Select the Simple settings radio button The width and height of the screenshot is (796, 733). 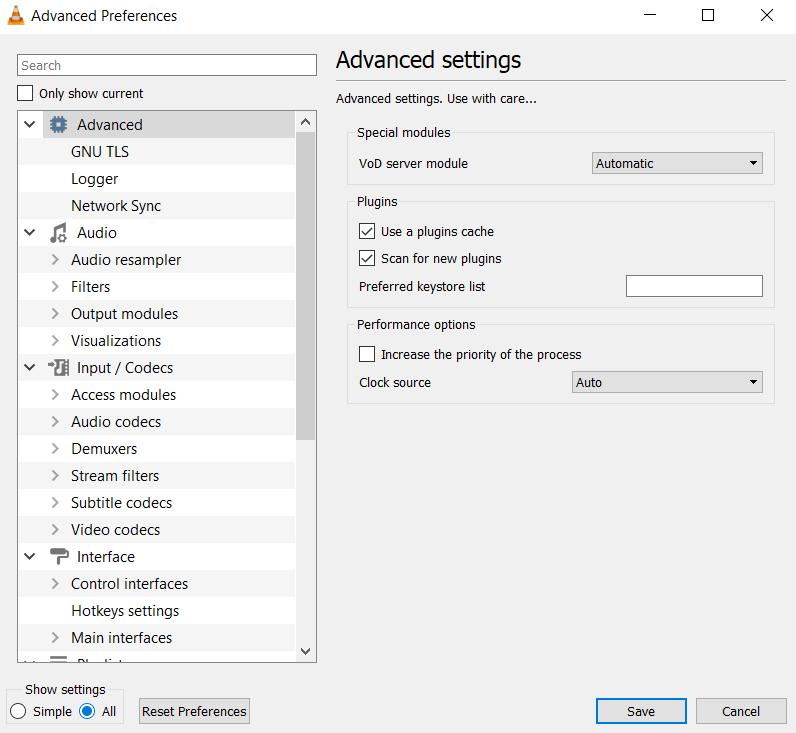(18, 711)
